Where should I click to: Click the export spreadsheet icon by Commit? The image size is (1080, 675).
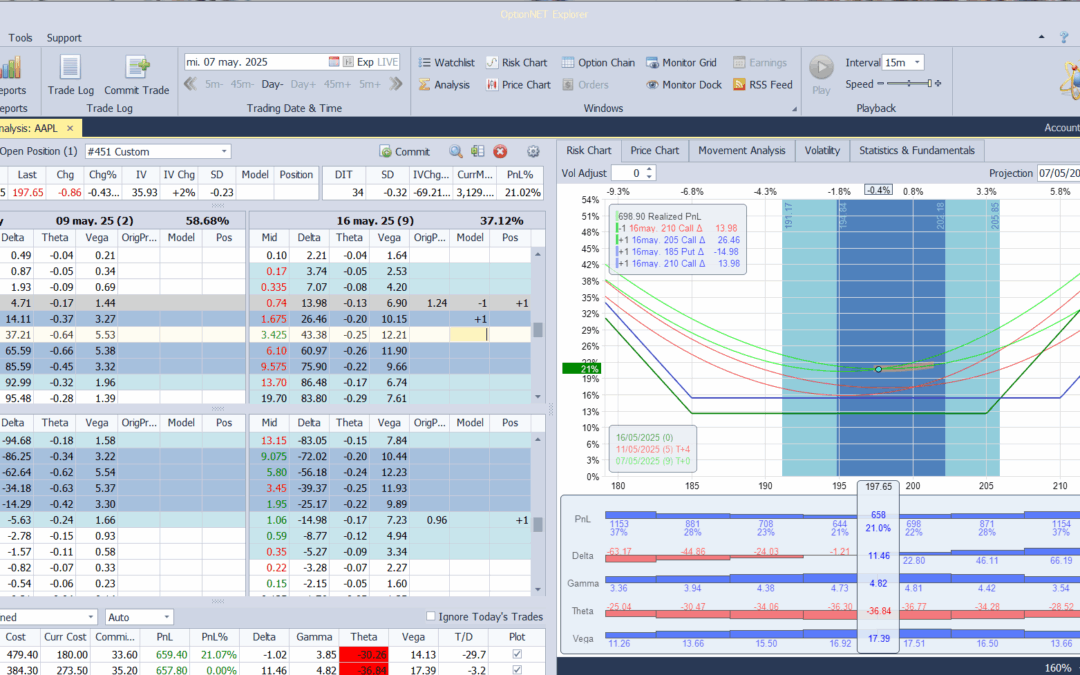(477, 152)
